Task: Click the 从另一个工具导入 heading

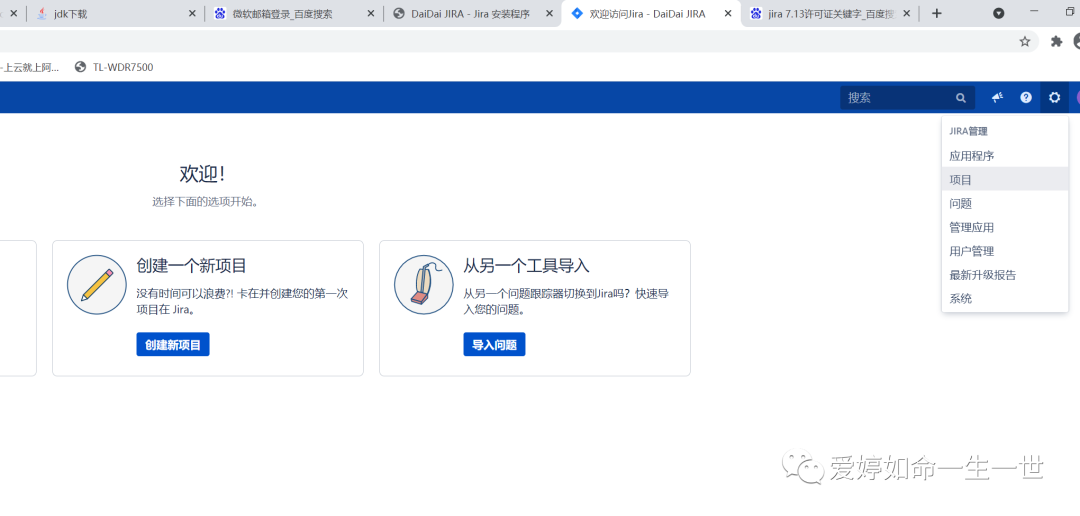Action: pyautogui.click(x=526, y=266)
